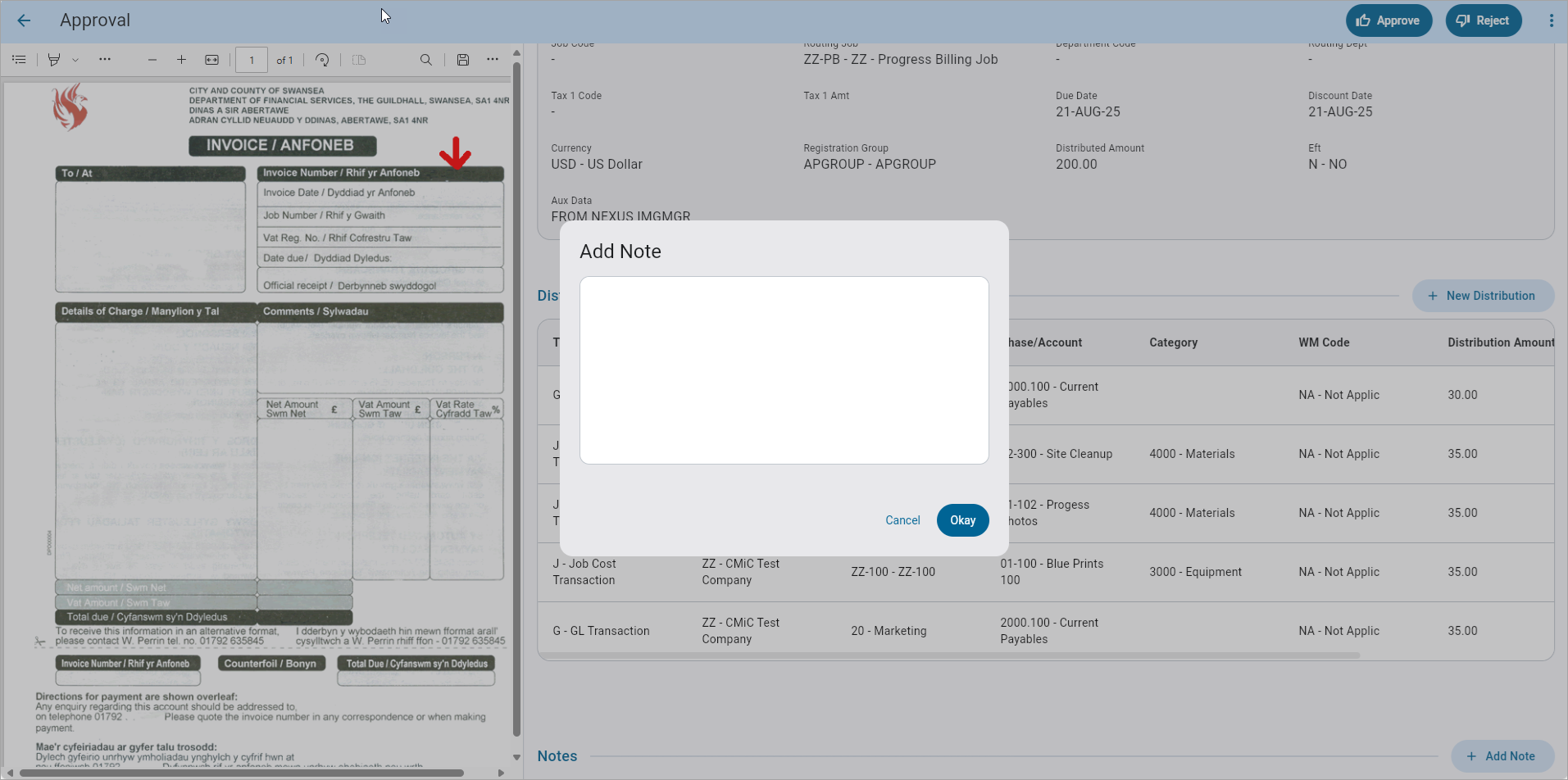1568x780 pixels.
Task: Click Aux Data value FROM NEXUS IMGMGR
Action: [620, 216]
